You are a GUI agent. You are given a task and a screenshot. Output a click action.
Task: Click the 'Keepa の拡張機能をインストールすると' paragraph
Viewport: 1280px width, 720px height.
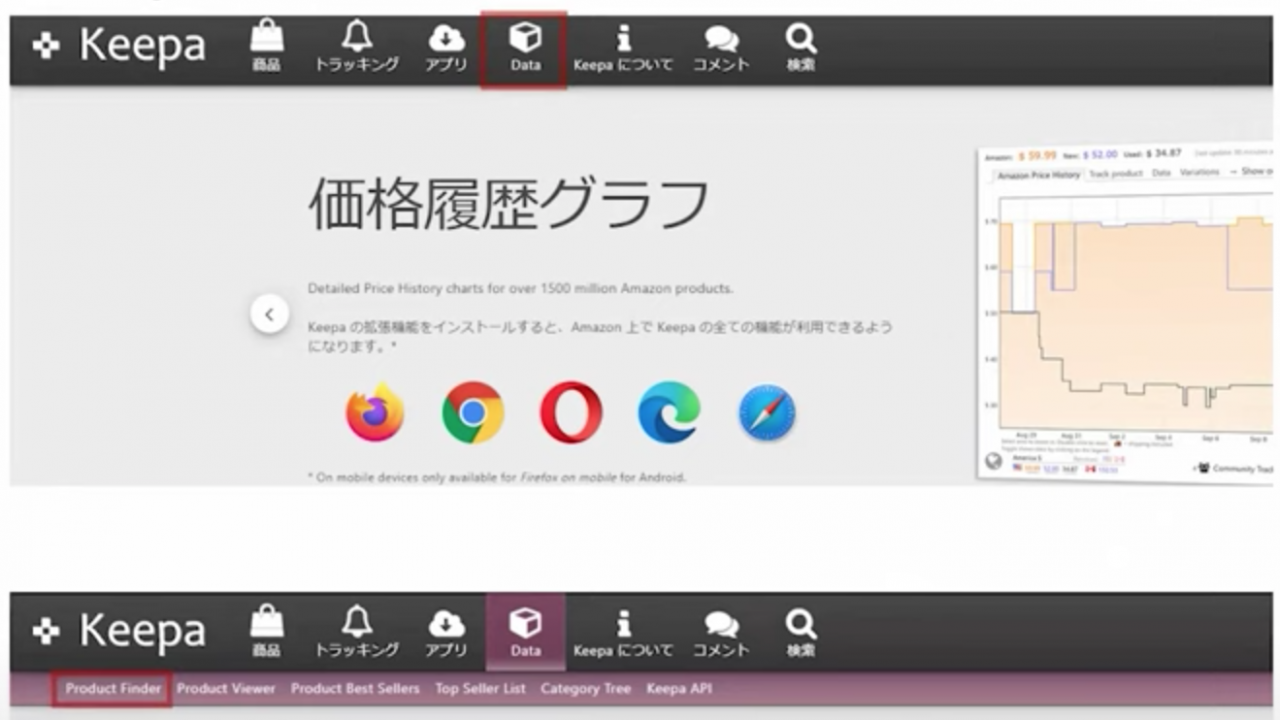click(x=600, y=336)
